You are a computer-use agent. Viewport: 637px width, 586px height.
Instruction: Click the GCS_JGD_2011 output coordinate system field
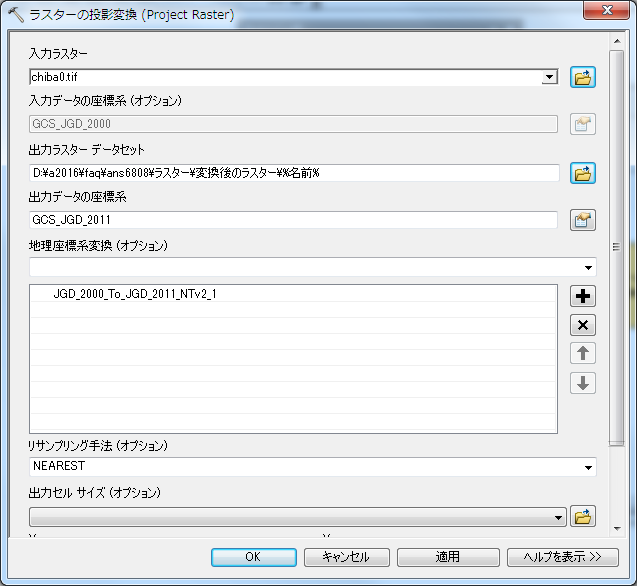293,220
